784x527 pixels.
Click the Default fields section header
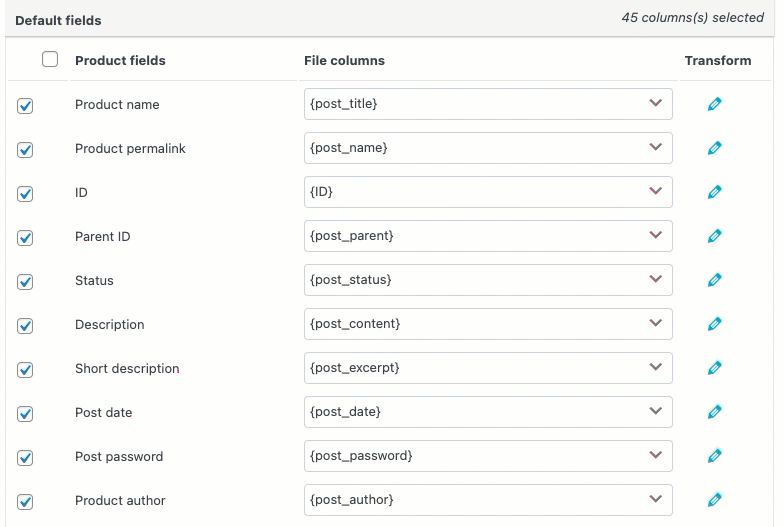coord(58,19)
